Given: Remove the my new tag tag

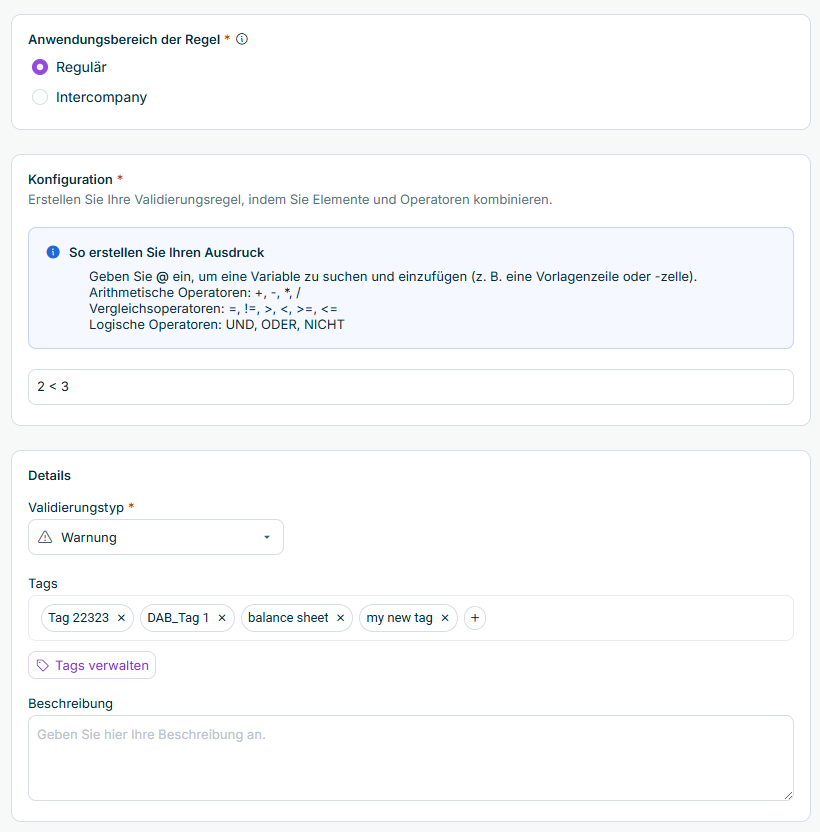Looking at the screenshot, I should coord(445,618).
